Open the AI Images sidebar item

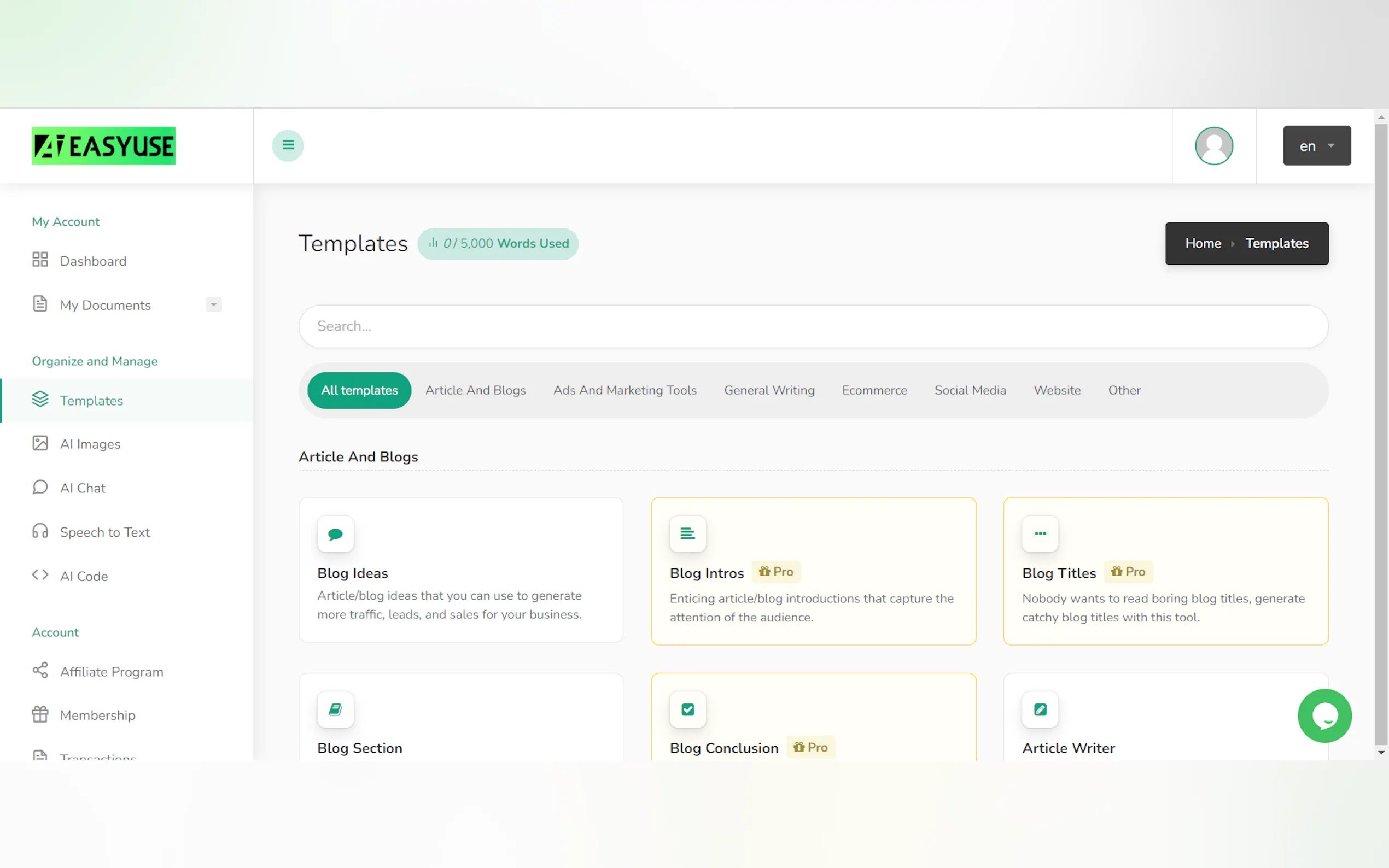tap(90, 444)
